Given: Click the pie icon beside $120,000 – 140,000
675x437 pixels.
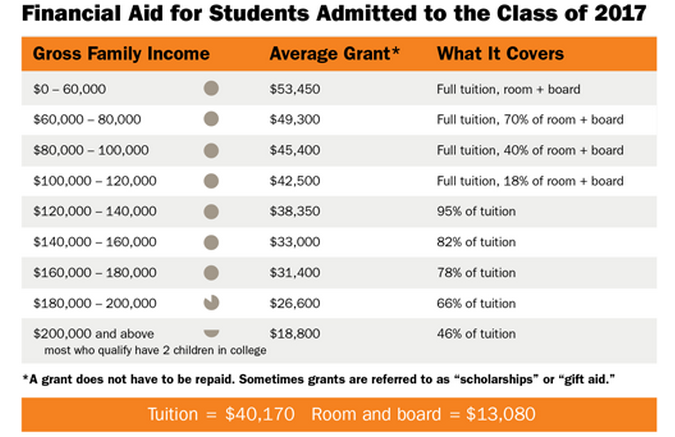Looking at the screenshot, I should click(x=211, y=211).
